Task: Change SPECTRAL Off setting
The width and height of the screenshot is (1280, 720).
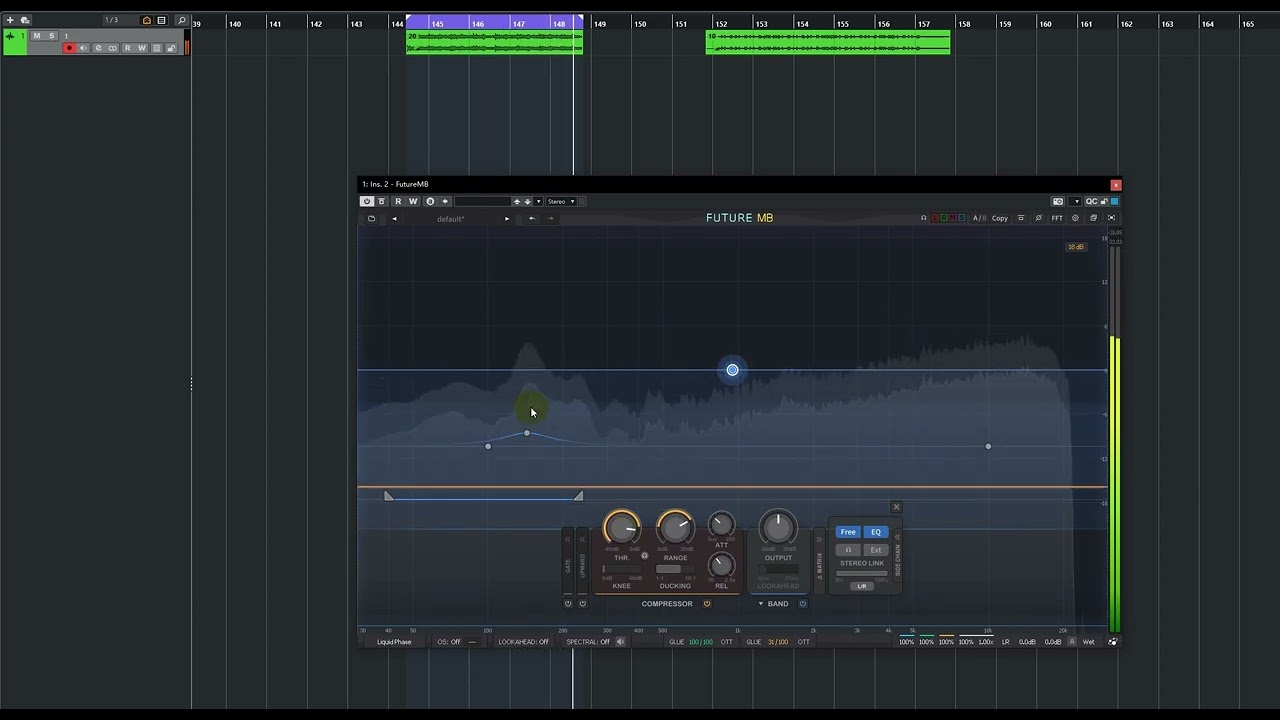Action: point(588,642)
